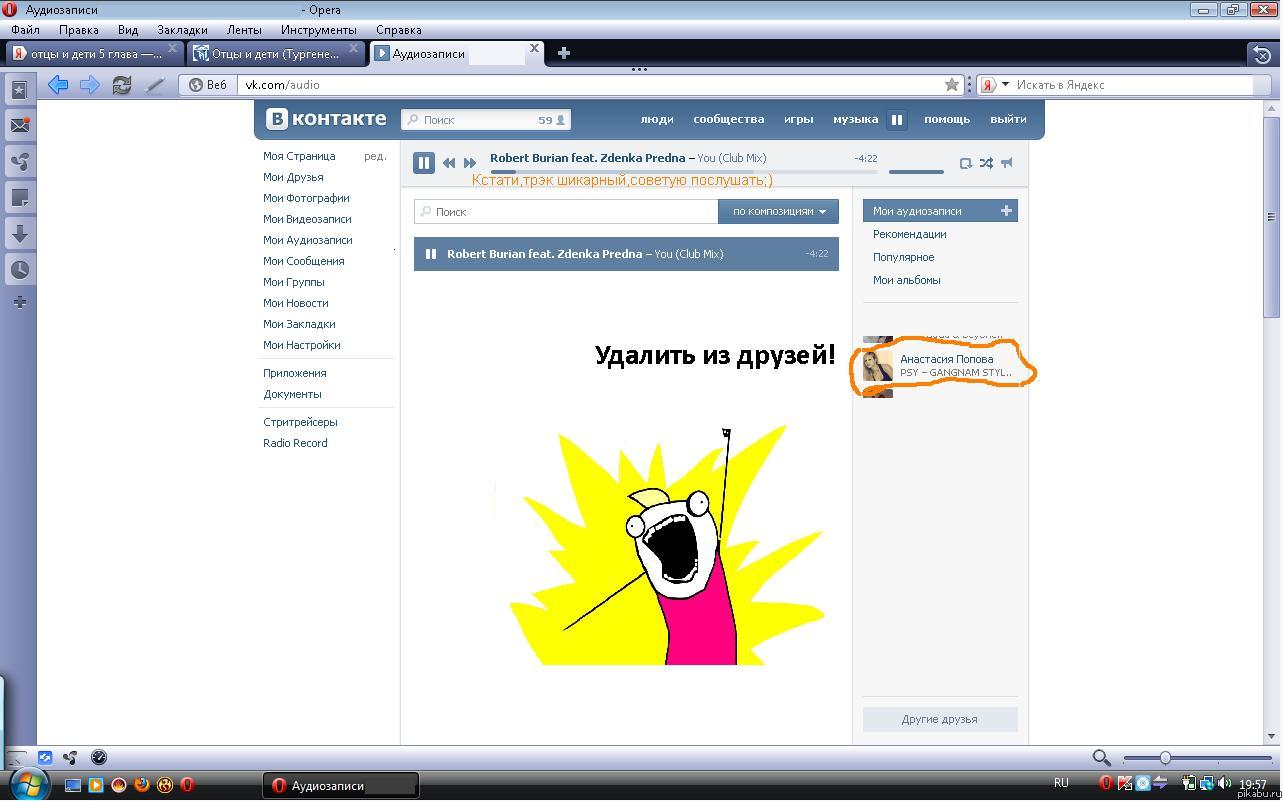The image size is (1283, 801).
Task: Open the Файл menu
Action: [x=25, y=30]
